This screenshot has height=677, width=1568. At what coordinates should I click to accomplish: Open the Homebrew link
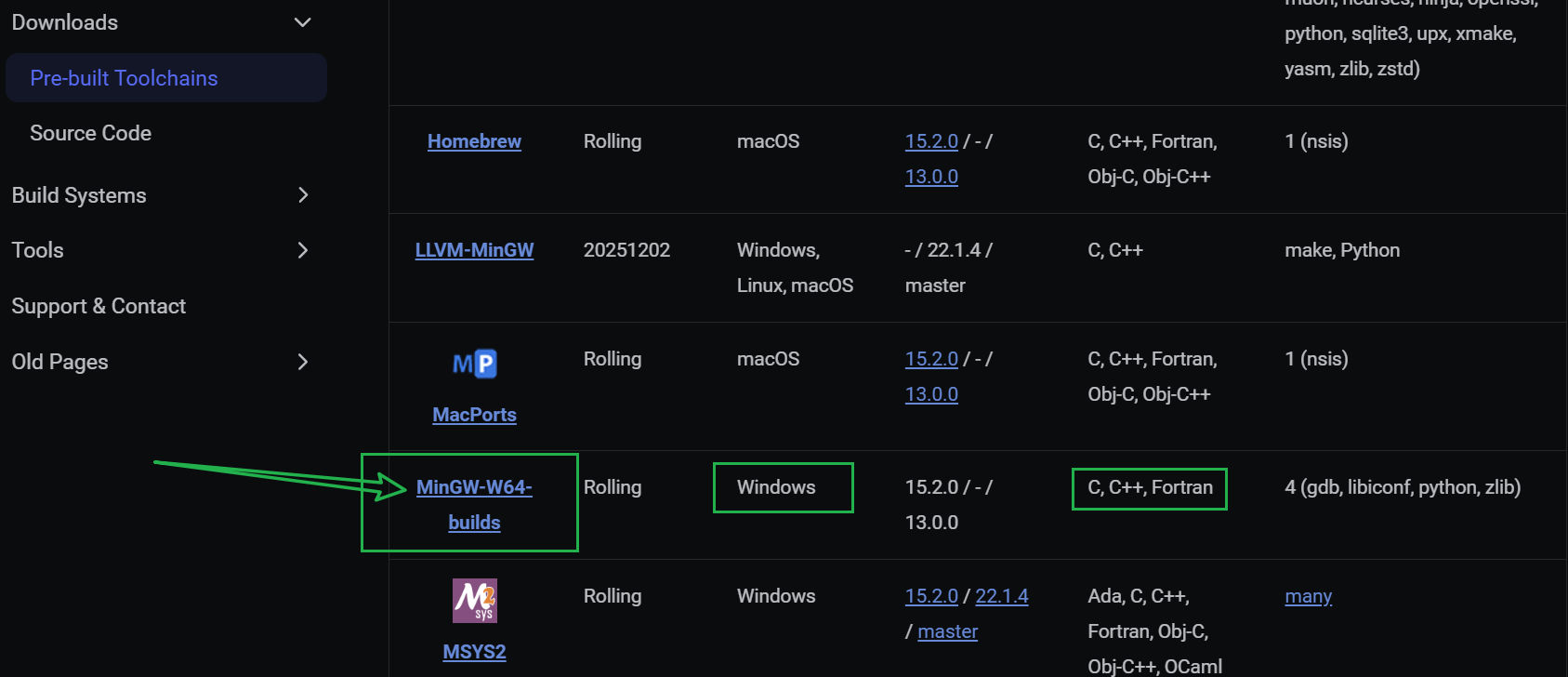click(x=474, y=141)
